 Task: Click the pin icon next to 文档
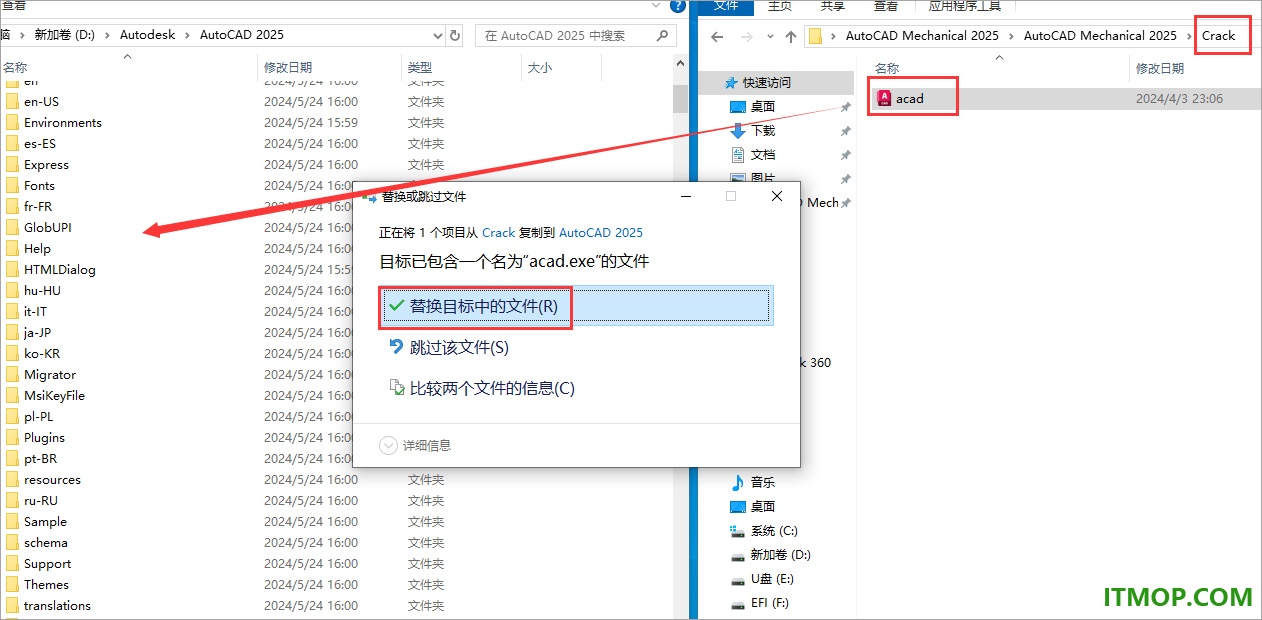[x=845, y=155]
